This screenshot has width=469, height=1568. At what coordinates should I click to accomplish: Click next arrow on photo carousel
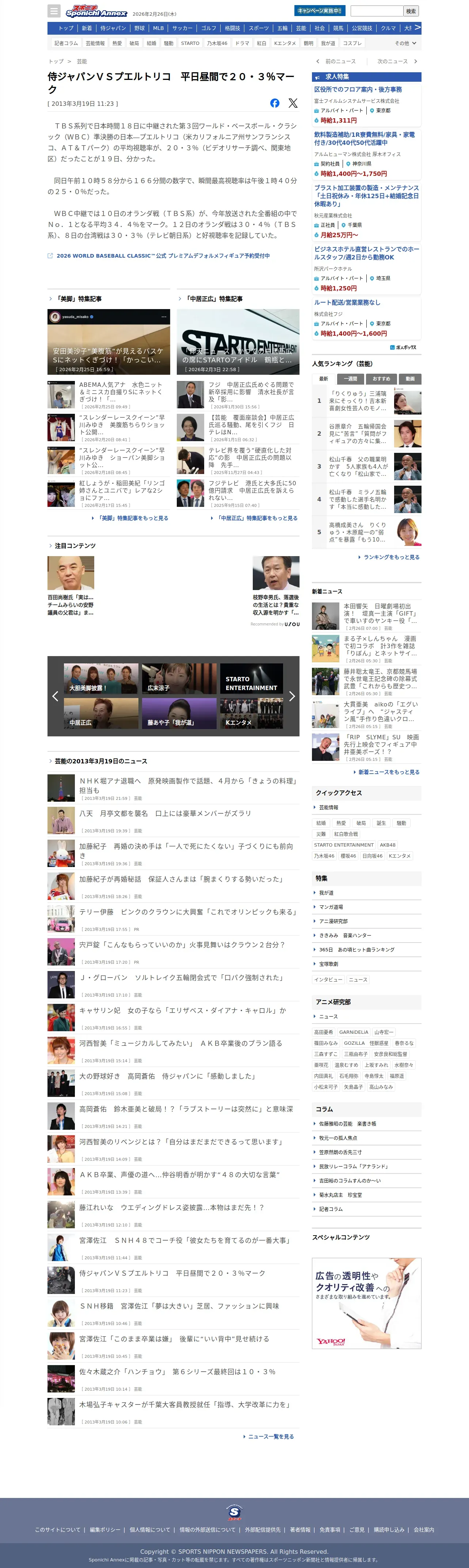coord(292,696)
